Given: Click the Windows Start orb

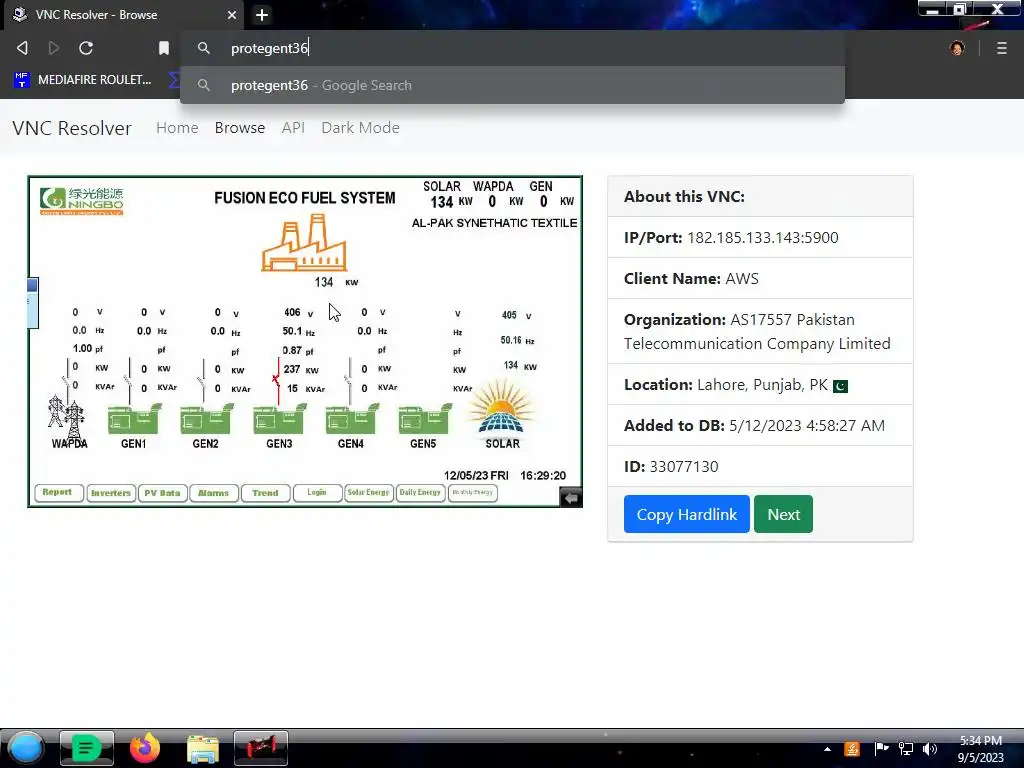Looking at the screenshot, I should [26, 748].
